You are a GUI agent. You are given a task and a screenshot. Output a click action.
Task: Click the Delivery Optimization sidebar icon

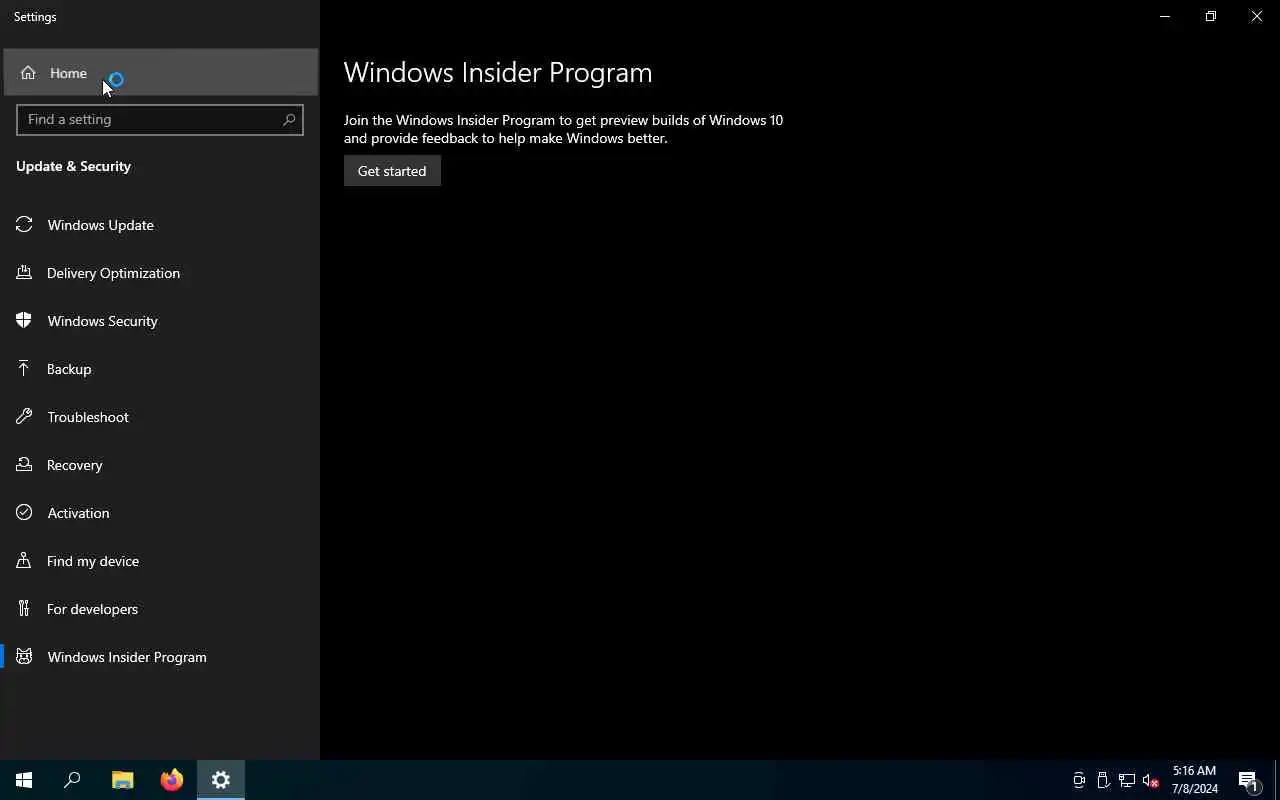24,273
